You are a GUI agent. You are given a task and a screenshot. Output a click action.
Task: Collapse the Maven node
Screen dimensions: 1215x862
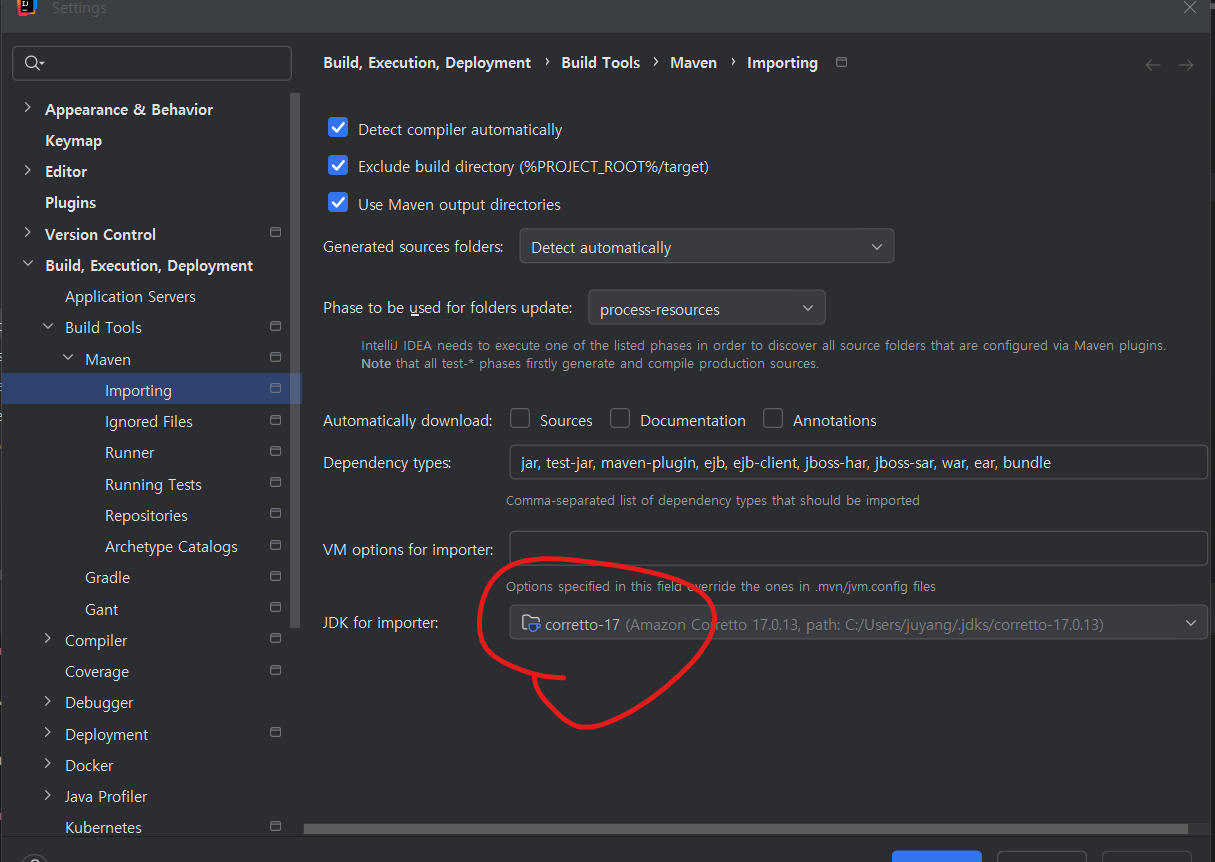[67, 358]
